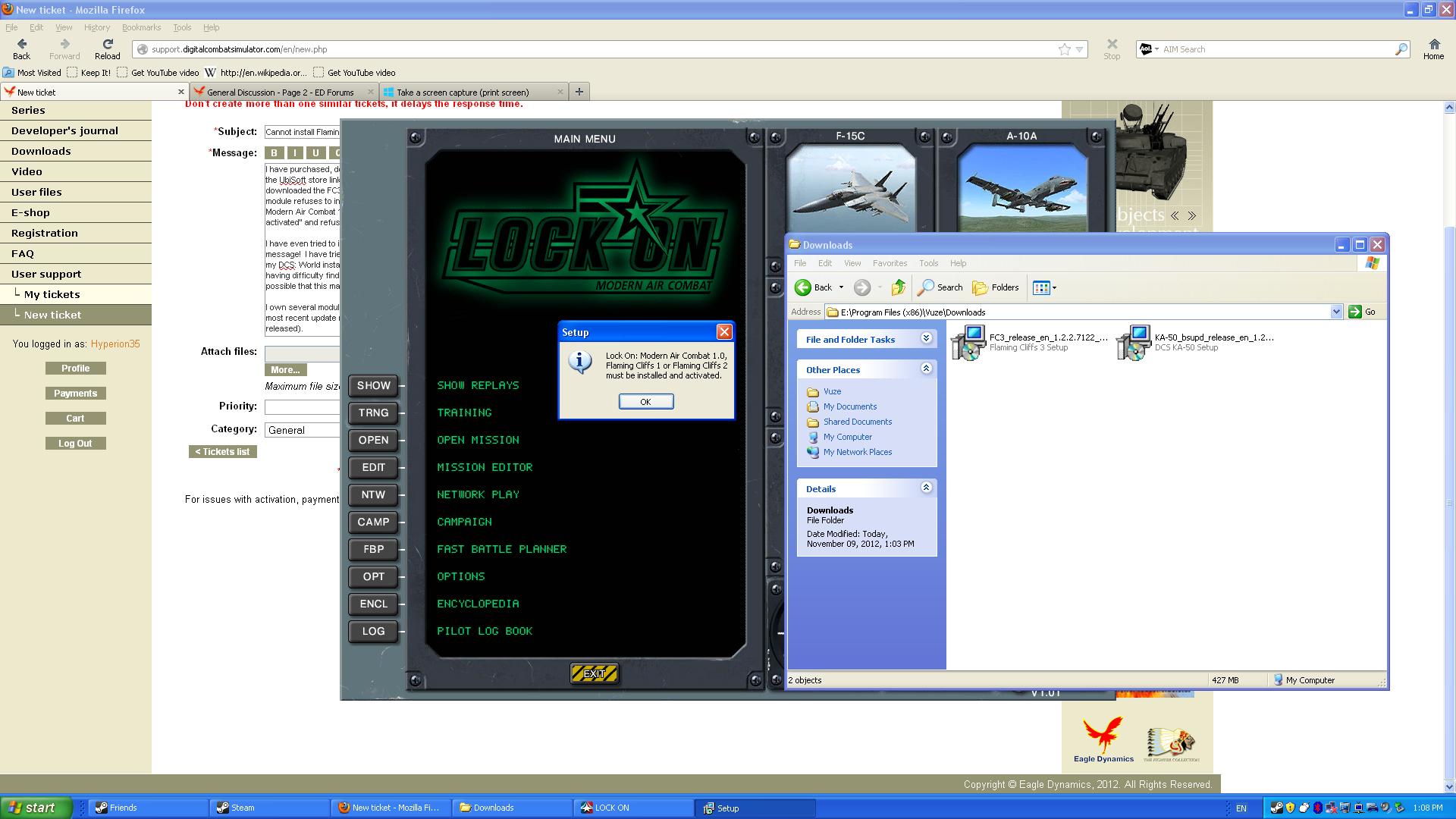Close the Setup dialog with the X
This screenshot has height=819, width=1456.
pos(724,332)
